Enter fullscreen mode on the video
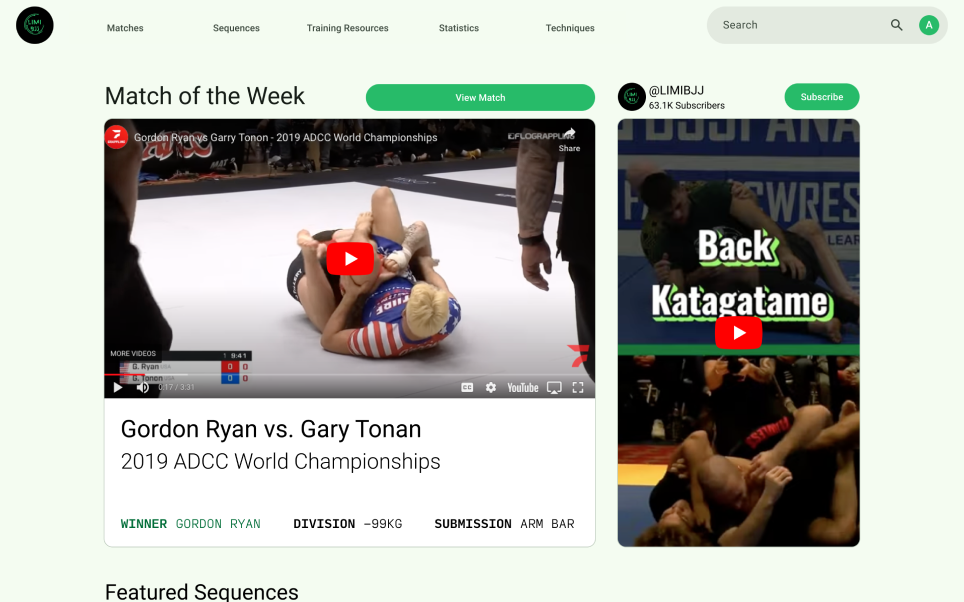This screenshot has width=964, height=602. click(x=578, y=387)
